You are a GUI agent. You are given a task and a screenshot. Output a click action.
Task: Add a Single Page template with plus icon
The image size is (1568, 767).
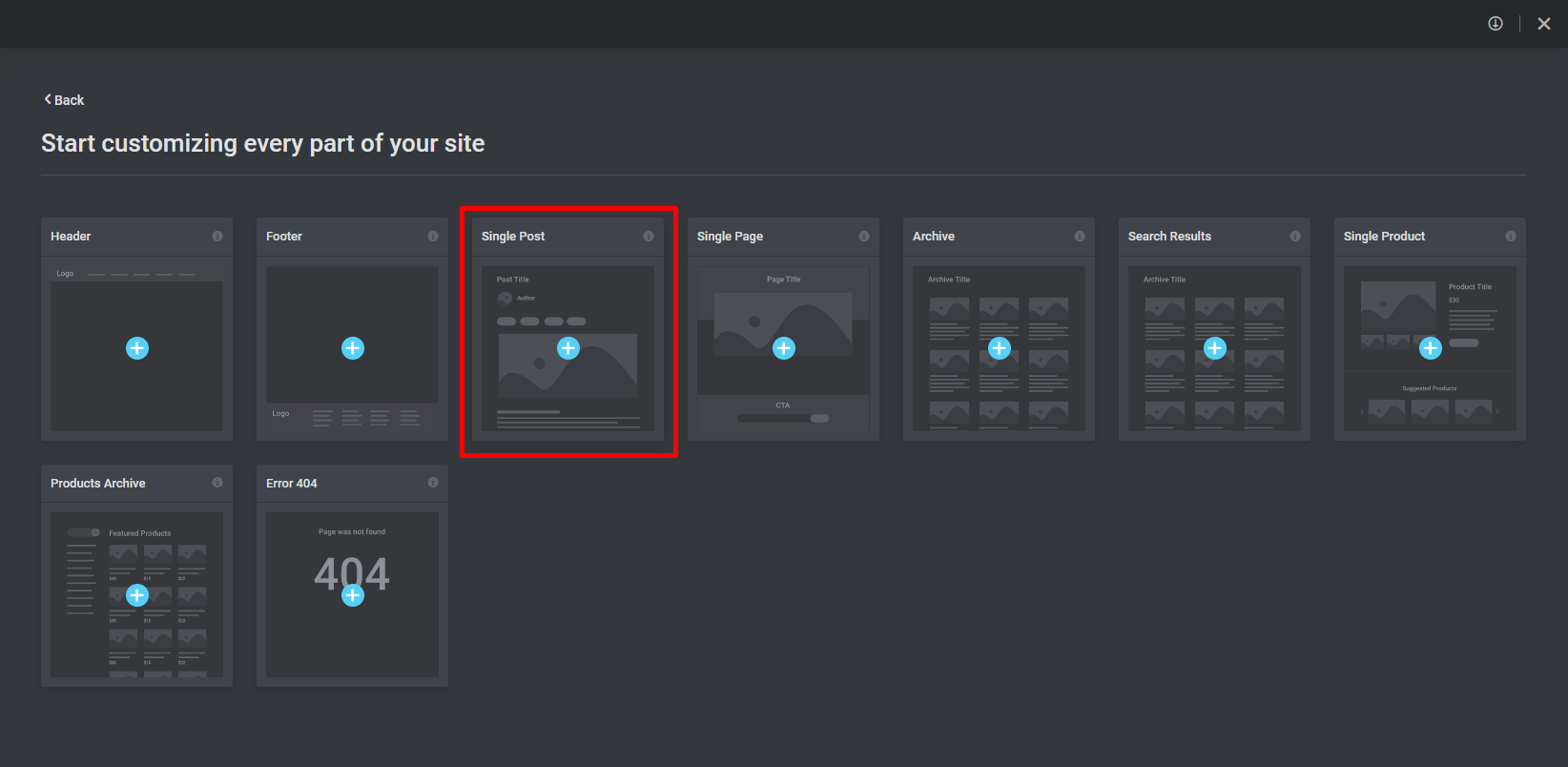click(784, 348)
